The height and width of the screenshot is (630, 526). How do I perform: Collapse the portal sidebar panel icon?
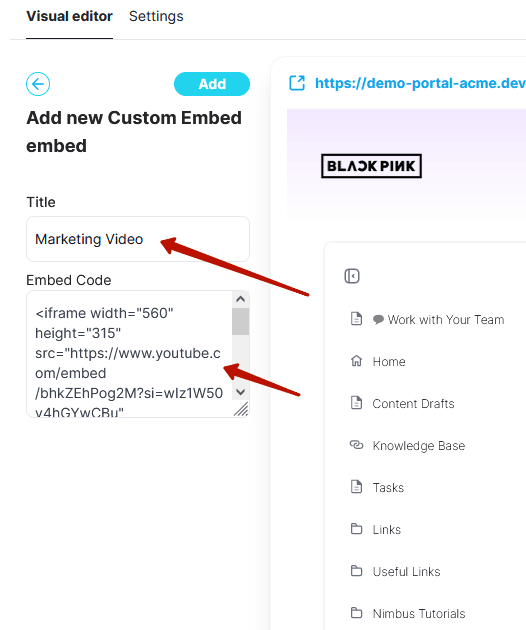[x=352, y=276]
